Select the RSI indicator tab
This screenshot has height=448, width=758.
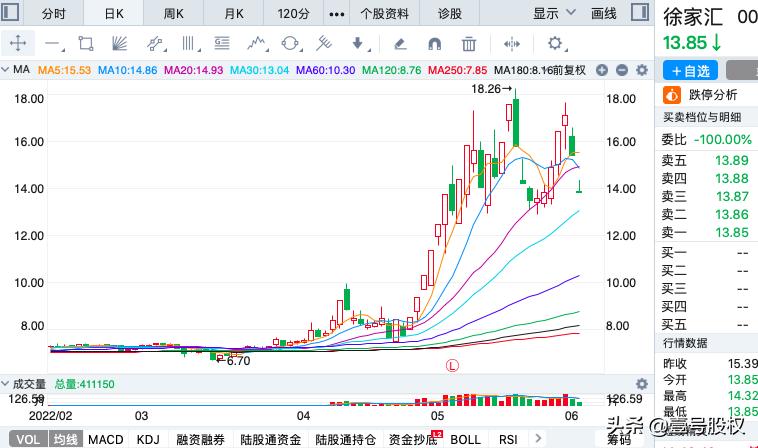pyautogui.click(x=508, y=439)
